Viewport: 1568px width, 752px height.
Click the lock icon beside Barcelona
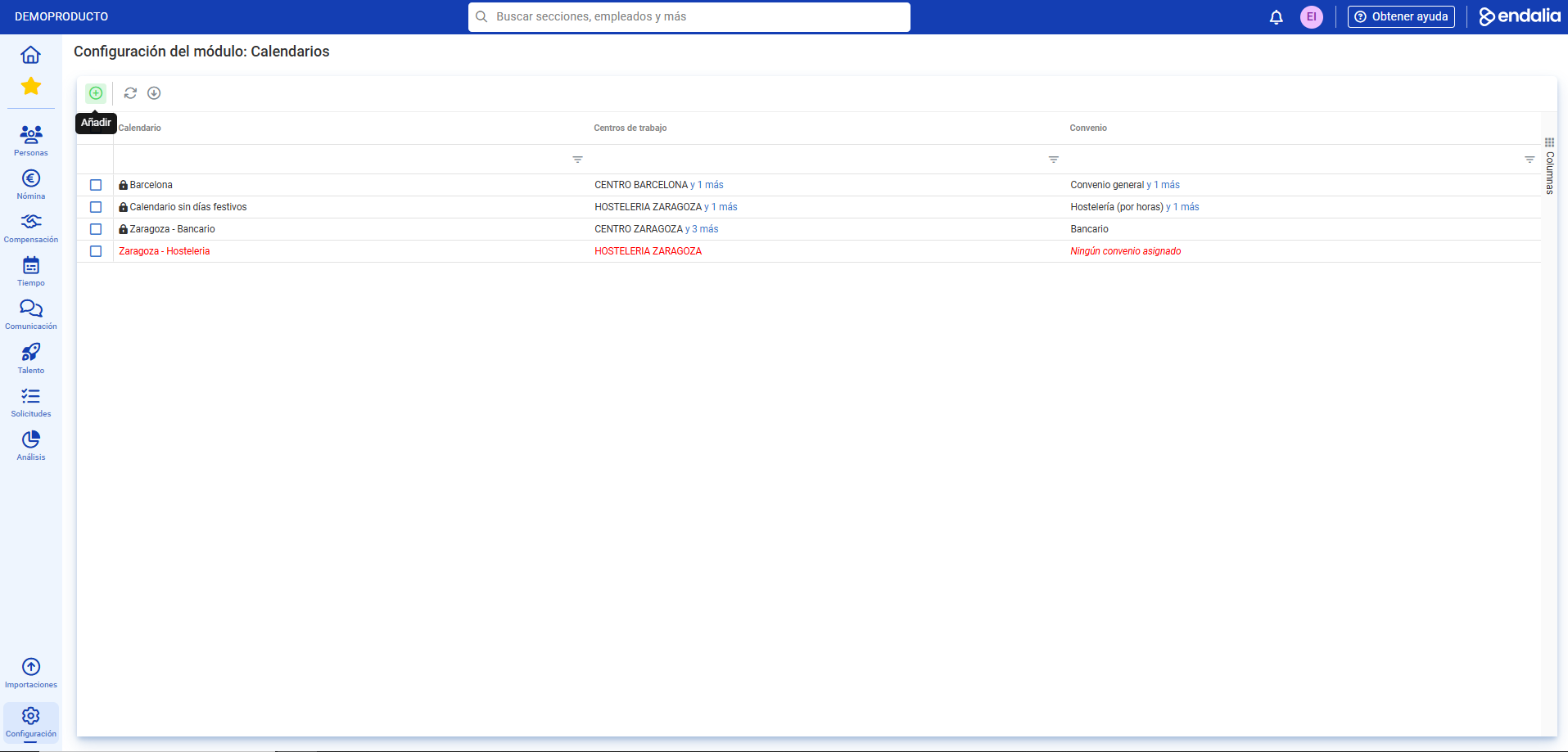coord(124,185)
